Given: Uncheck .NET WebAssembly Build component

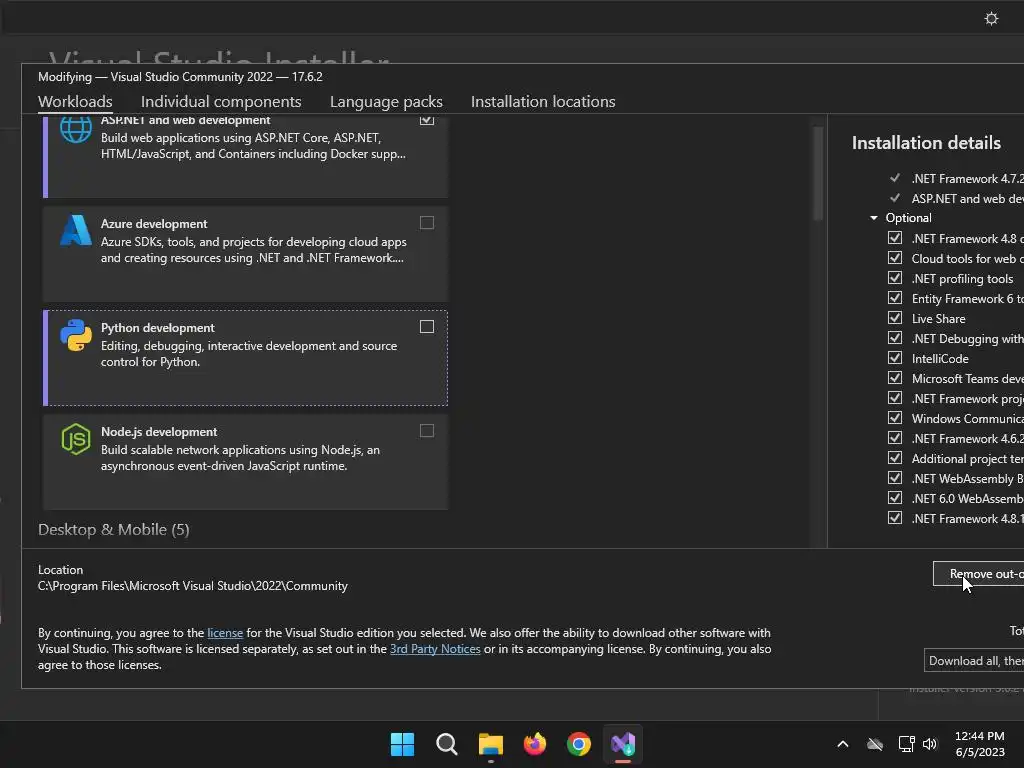Looking at the screenshot, I should click(x=895, y=478).
